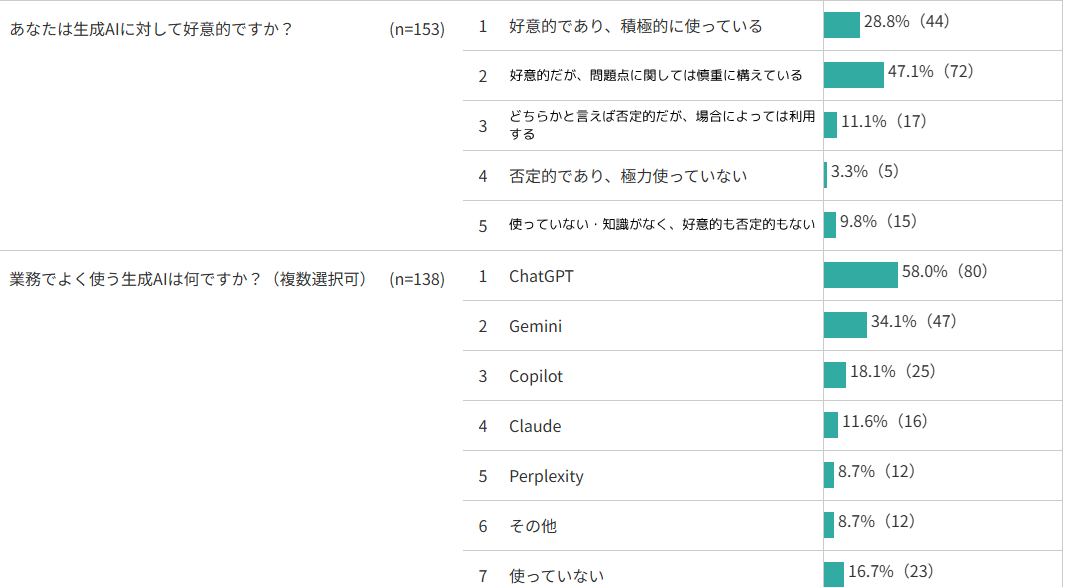Select the 28.8% (44) bar
The image size is (1076, 587).
[842, 25]
